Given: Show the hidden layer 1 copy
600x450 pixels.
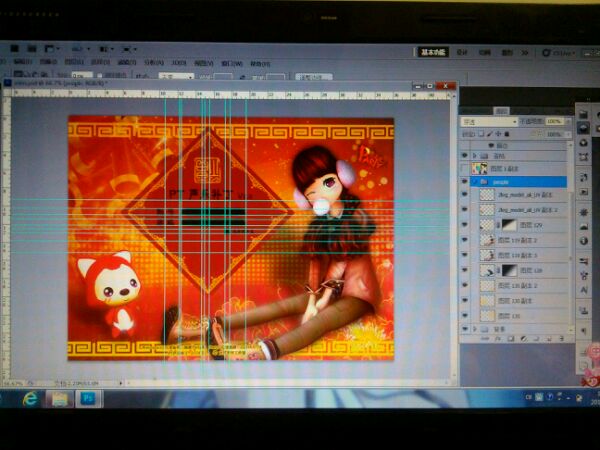Looking at the screenshot, I should (464, 168).
